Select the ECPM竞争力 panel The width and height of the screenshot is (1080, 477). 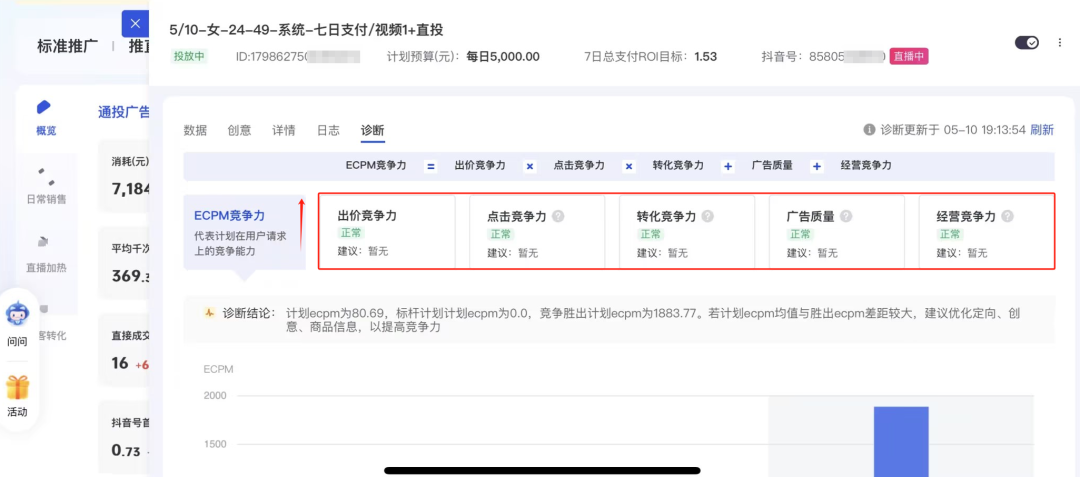243,232
